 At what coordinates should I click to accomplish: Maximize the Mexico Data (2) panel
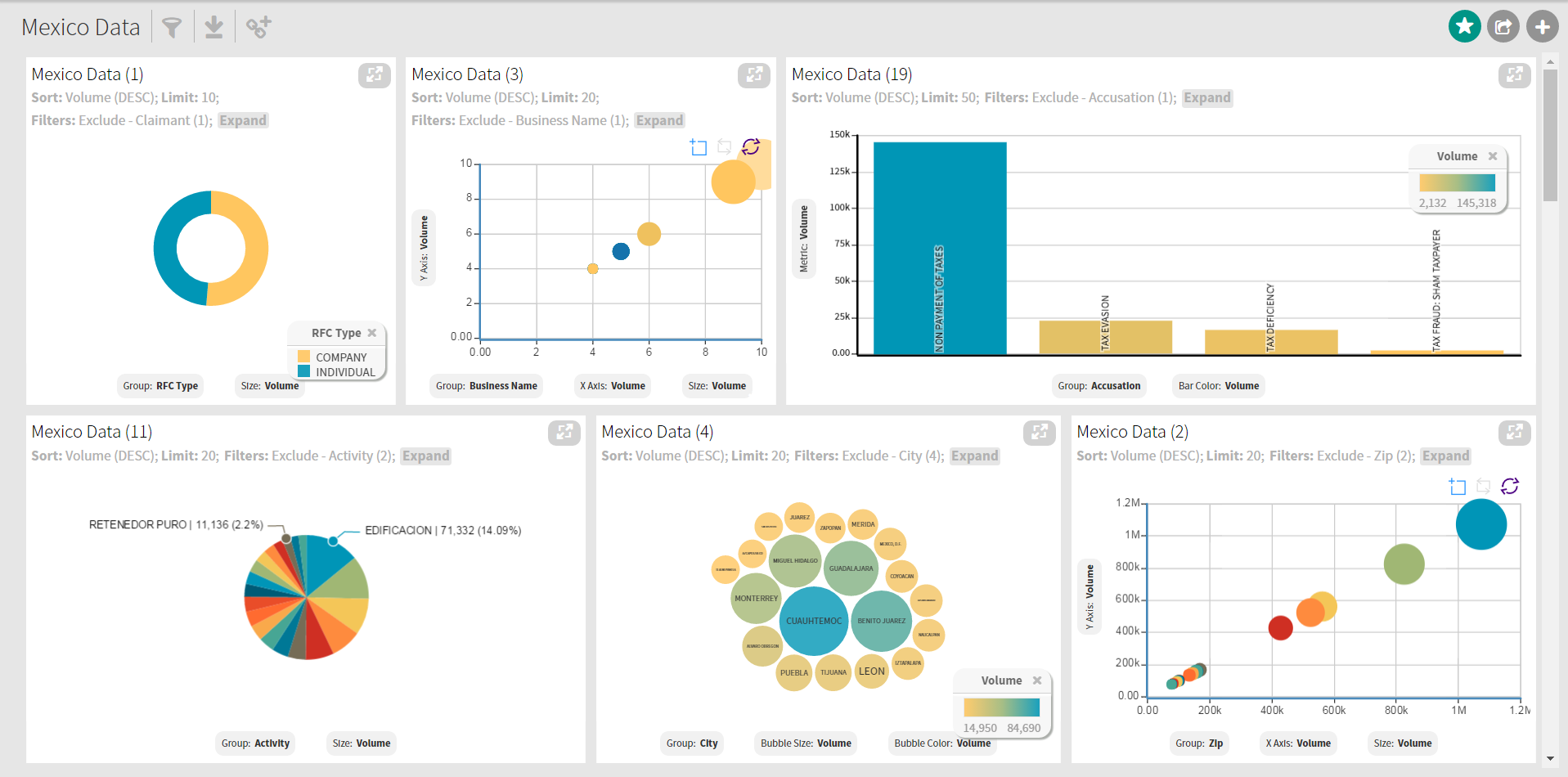(1514, 433)
